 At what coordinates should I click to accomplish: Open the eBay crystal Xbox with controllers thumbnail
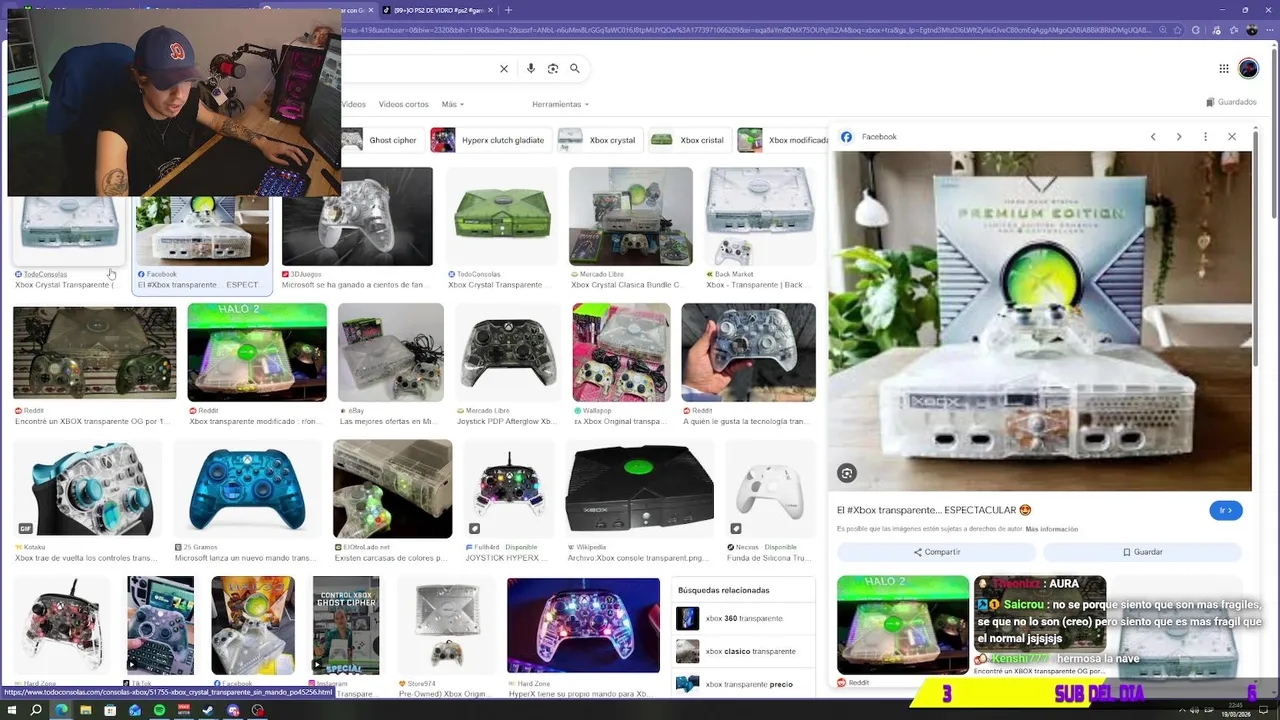391,352
